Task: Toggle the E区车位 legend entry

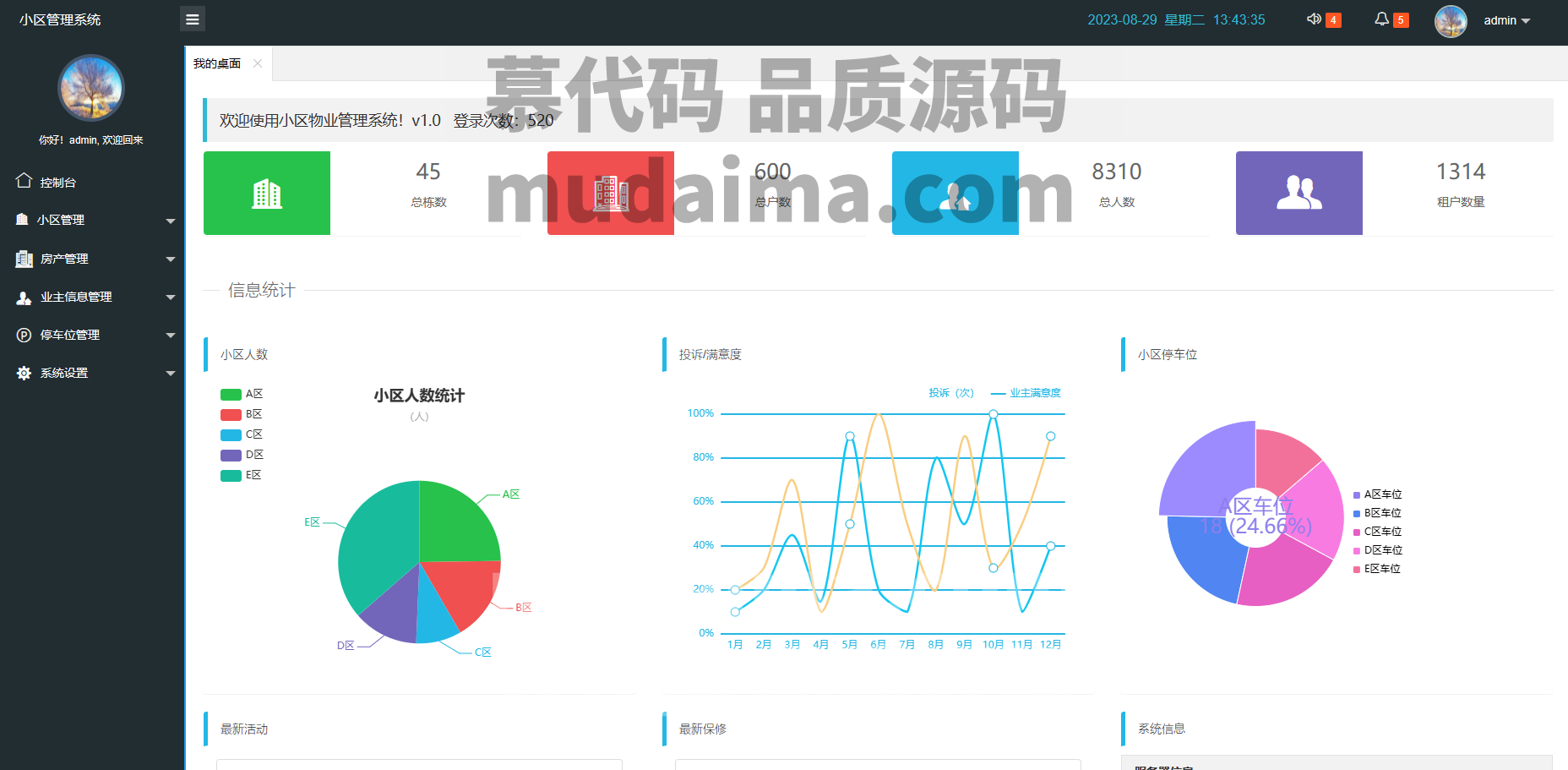Action: coord(1378,569)
